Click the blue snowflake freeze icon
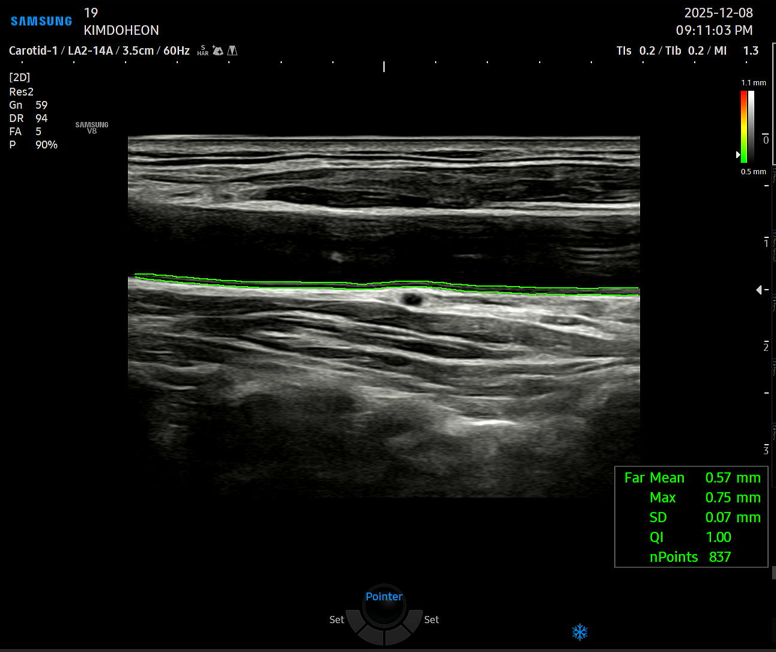Image resolution: width=776 pixels, height=652 pixels. click(580, 632)
